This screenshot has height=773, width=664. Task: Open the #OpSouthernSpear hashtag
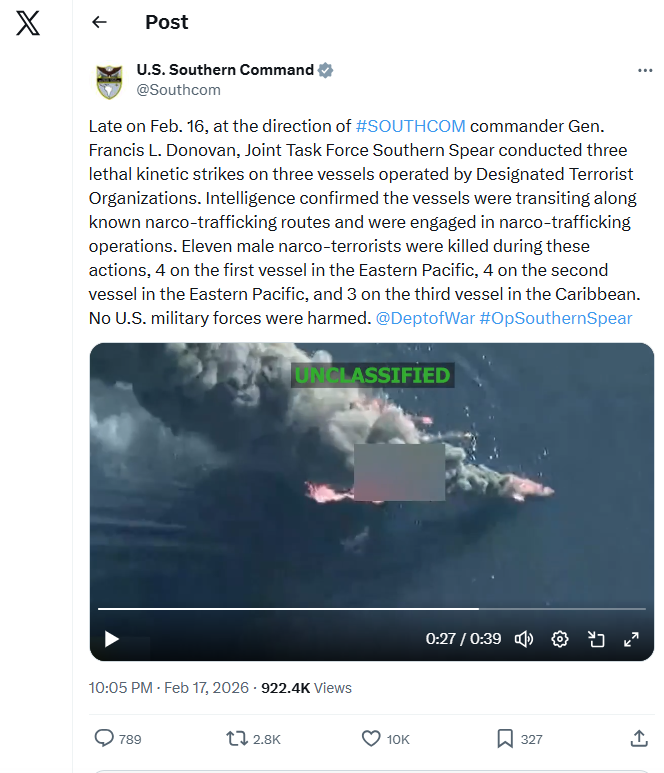coord(556,318)
